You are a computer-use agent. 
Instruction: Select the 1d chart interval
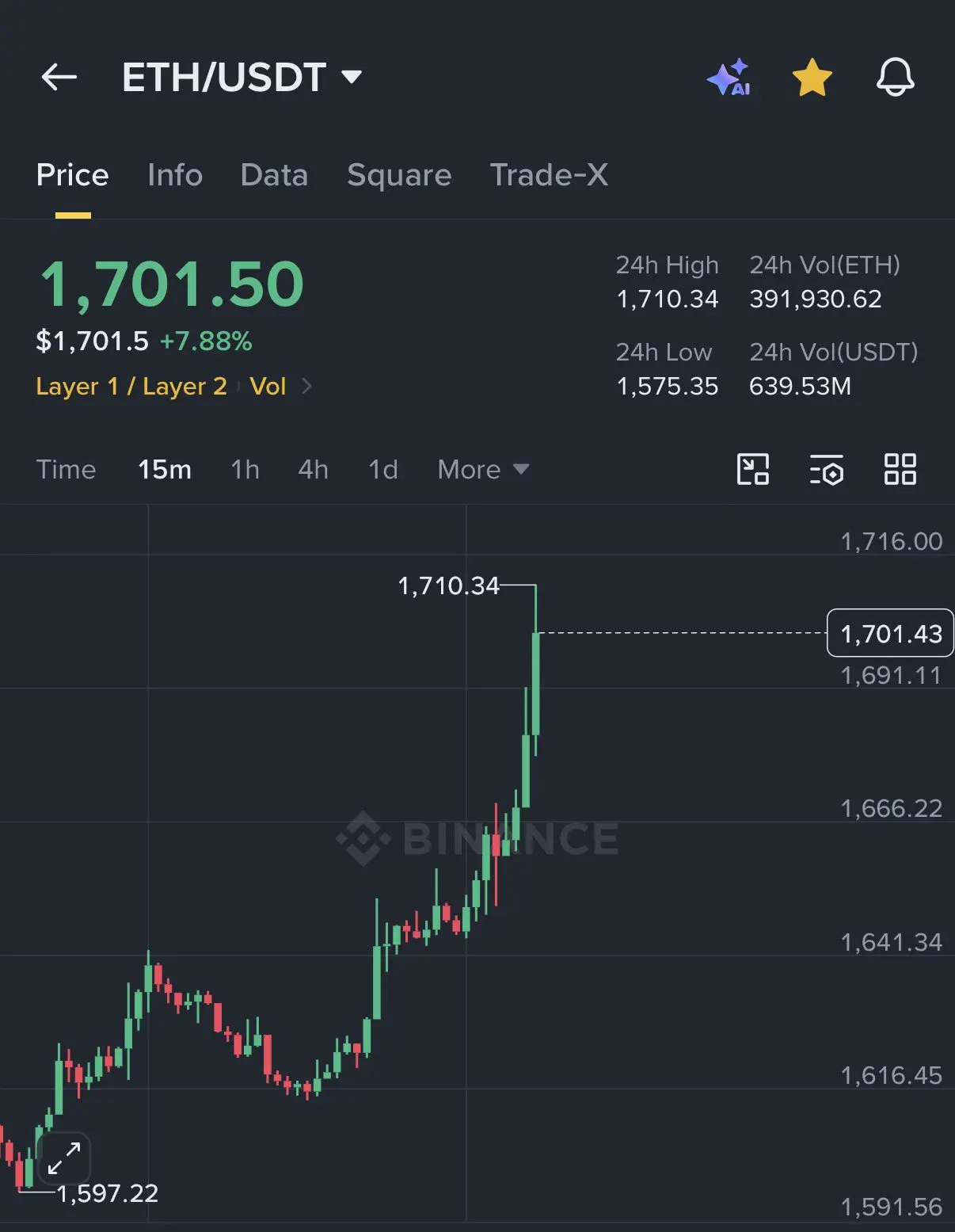[383, 469]
